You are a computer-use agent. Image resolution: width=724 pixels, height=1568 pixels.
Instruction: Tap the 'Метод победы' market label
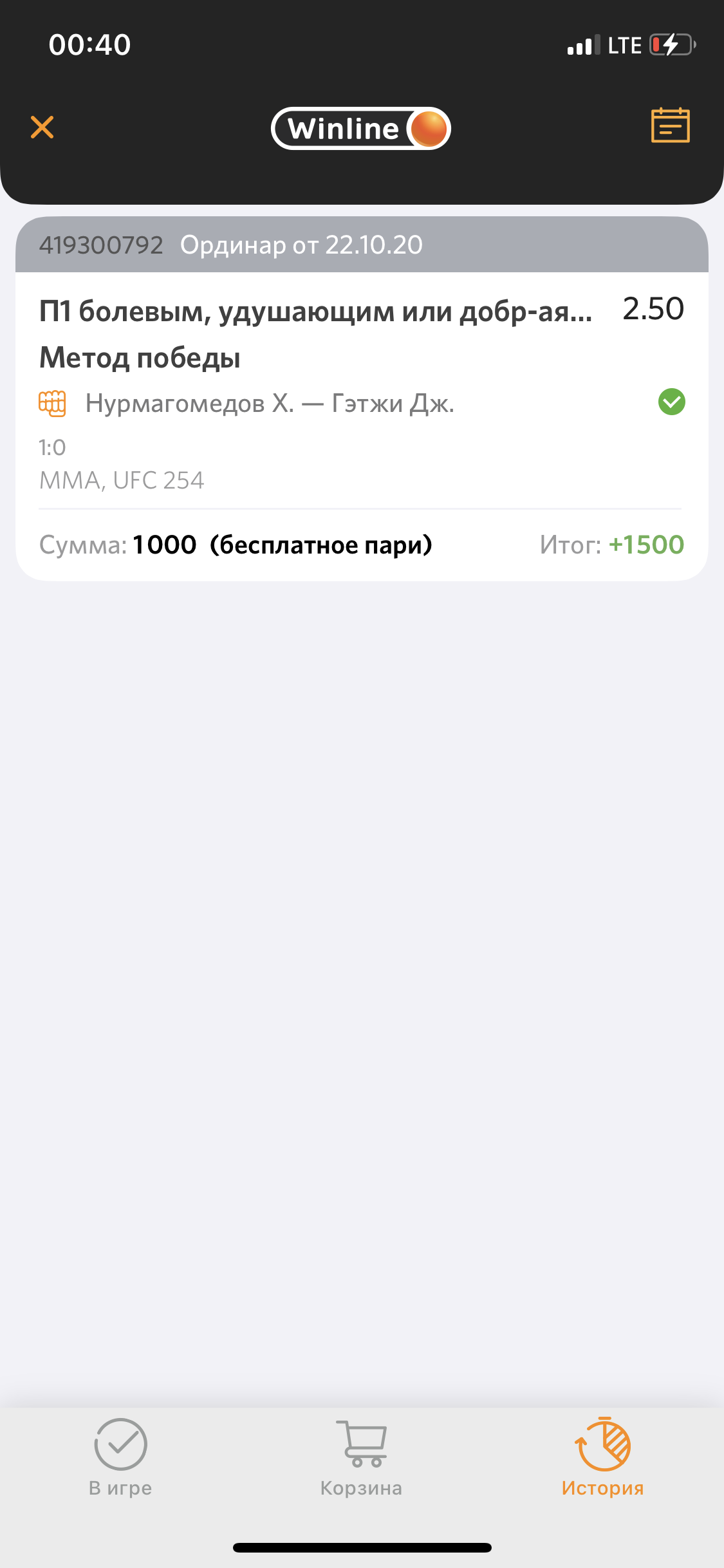pos(140,358)
